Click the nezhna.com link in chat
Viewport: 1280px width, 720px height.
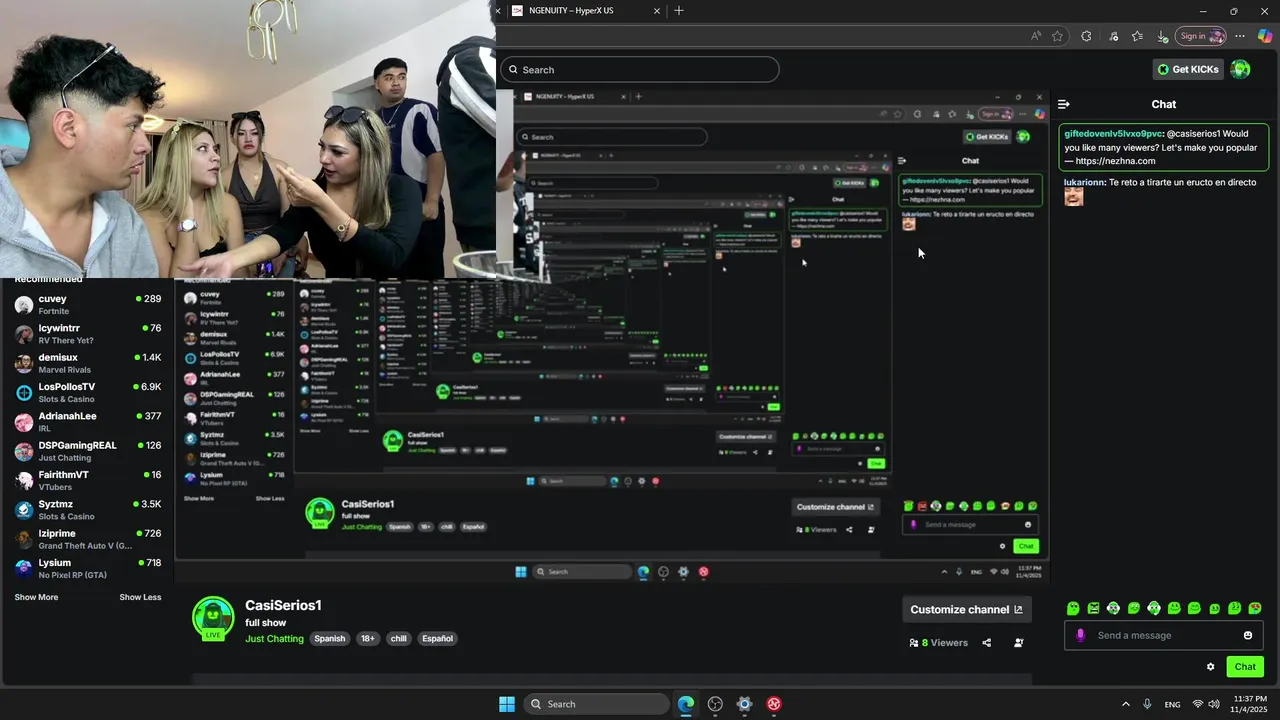point(1115,161)
